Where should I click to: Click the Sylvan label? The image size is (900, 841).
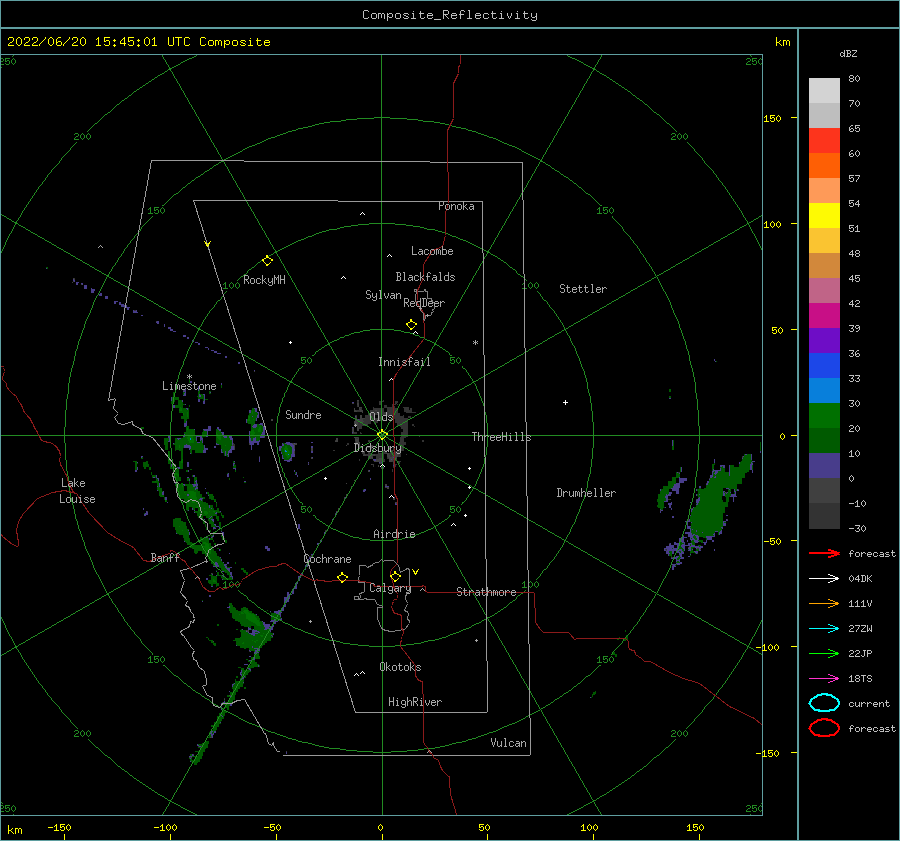click(383, 295)
